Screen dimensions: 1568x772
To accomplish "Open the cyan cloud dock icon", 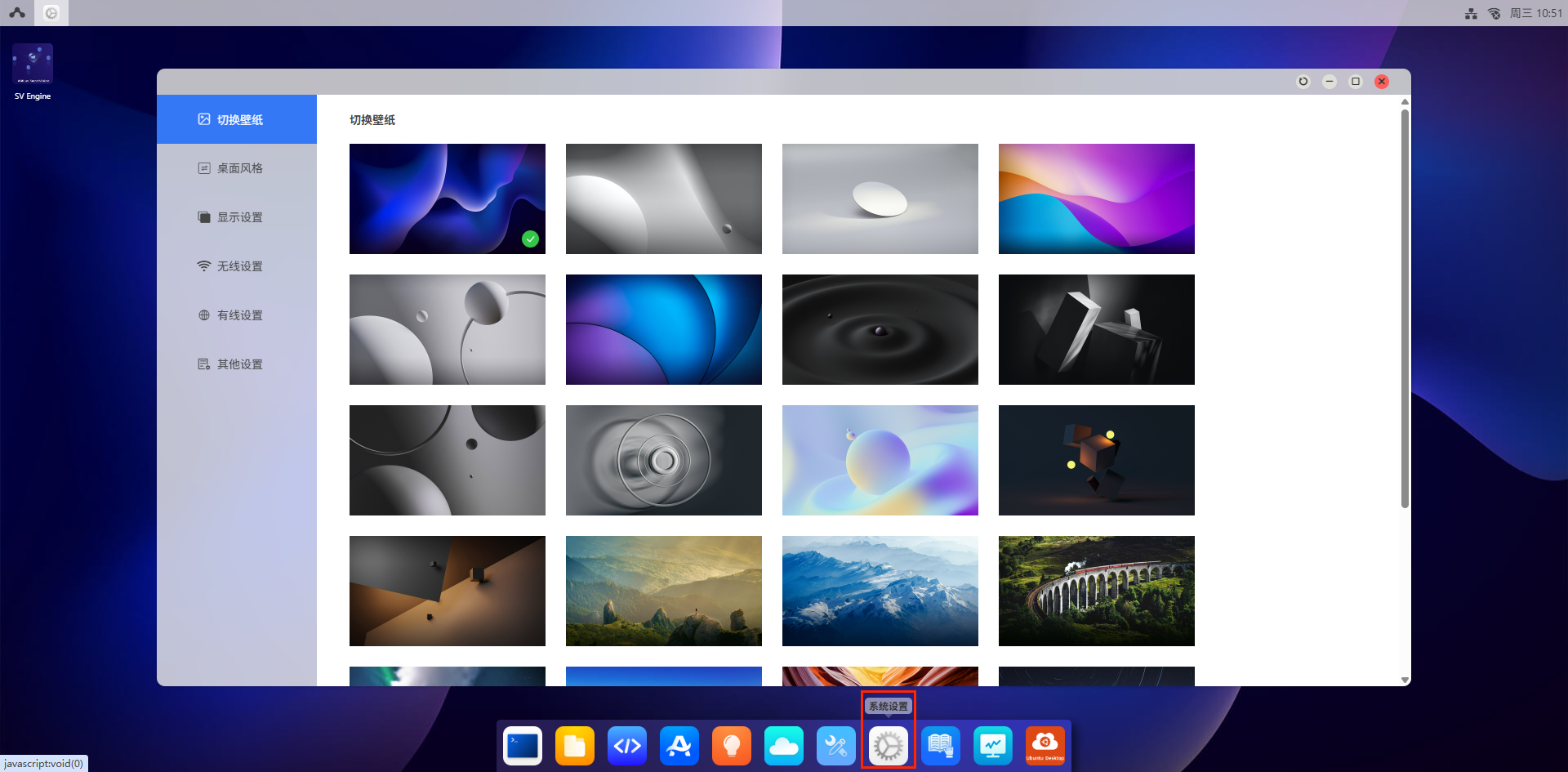I will click(784, 746).
